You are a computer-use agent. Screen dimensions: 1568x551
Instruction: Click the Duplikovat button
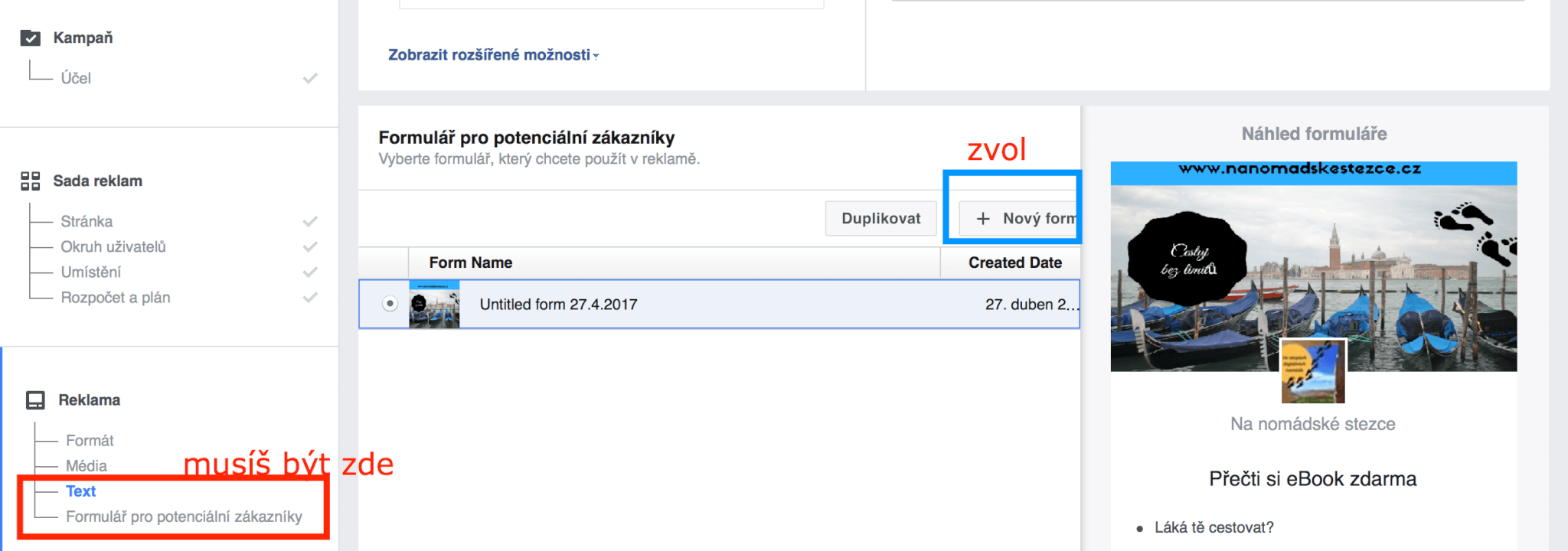pyautogui.click(x=880, y=219)
